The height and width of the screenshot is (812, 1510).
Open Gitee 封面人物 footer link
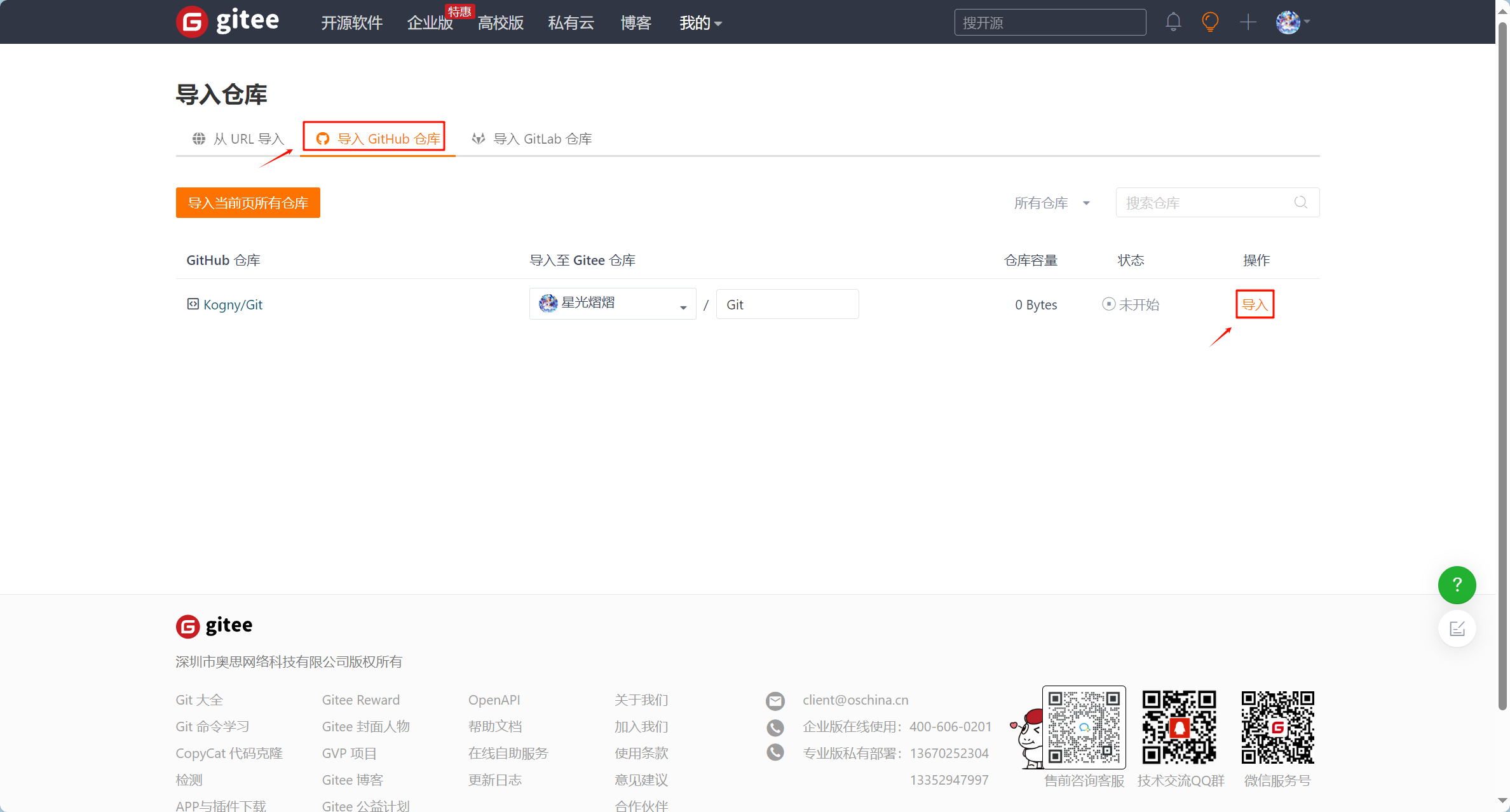pos(365,726)
